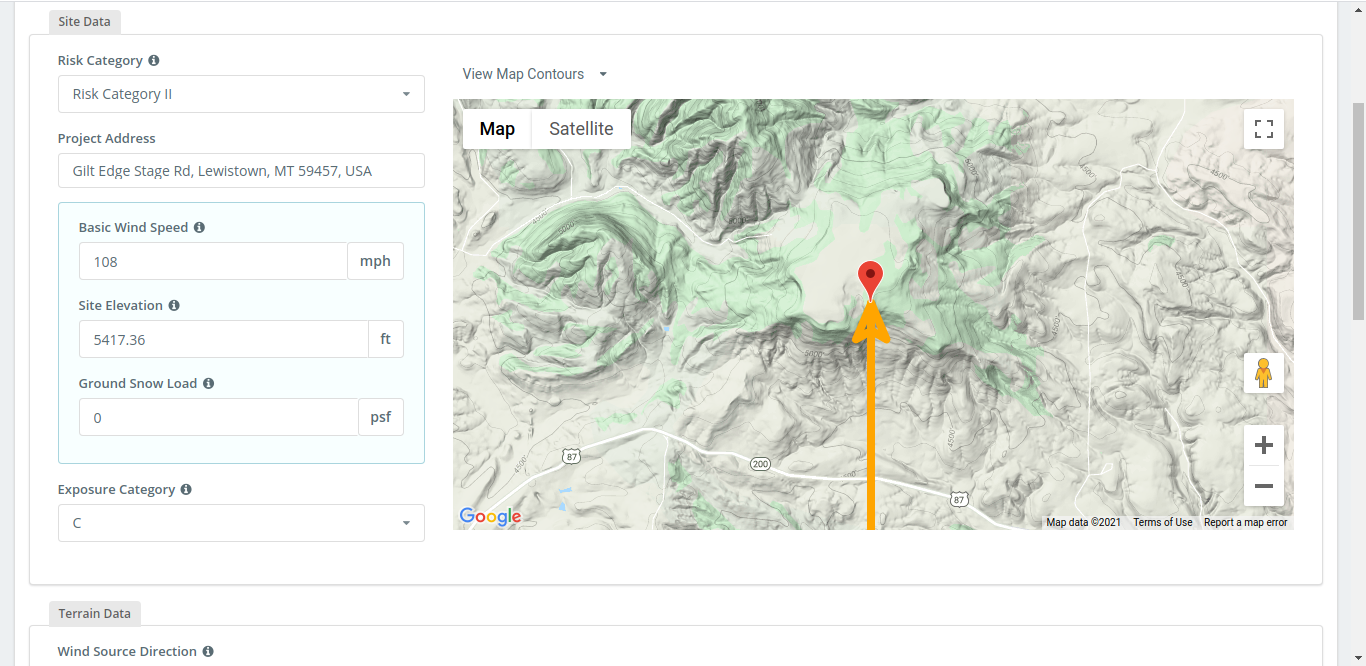Grab the Pegman street view icon
This screenshot has width=1366, height=666.
[1263, 372]
